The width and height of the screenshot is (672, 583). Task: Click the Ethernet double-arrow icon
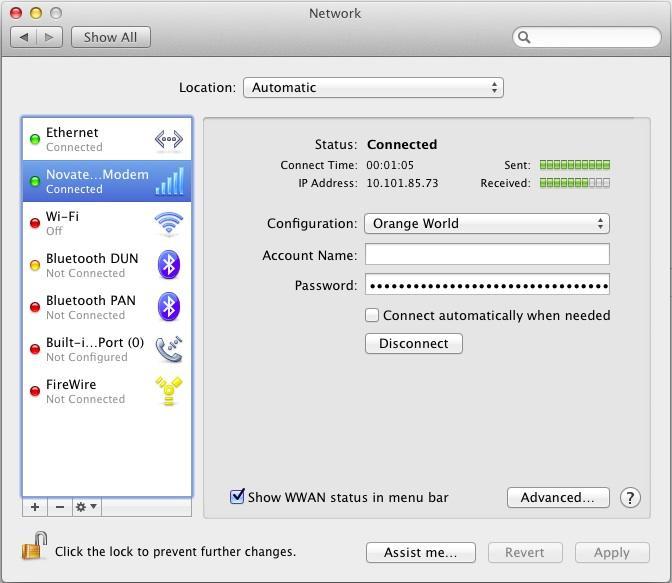pos(168,139)
